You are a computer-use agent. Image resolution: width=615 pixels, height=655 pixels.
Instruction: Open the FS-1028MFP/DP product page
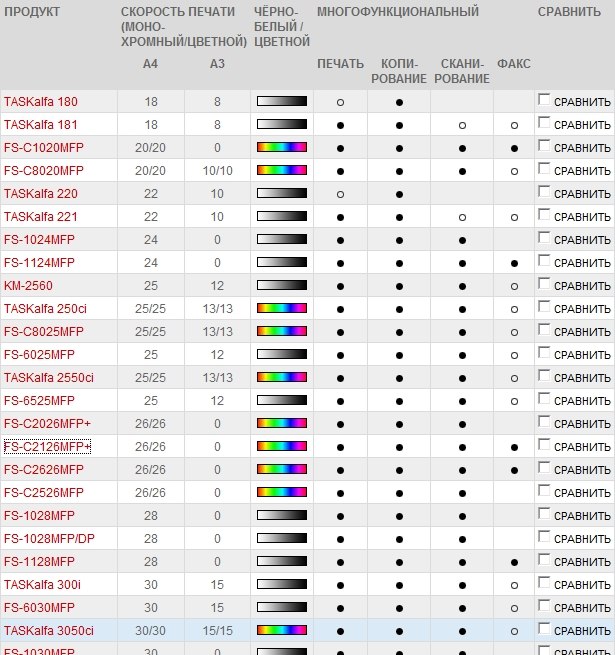click(x=49, y=538)
